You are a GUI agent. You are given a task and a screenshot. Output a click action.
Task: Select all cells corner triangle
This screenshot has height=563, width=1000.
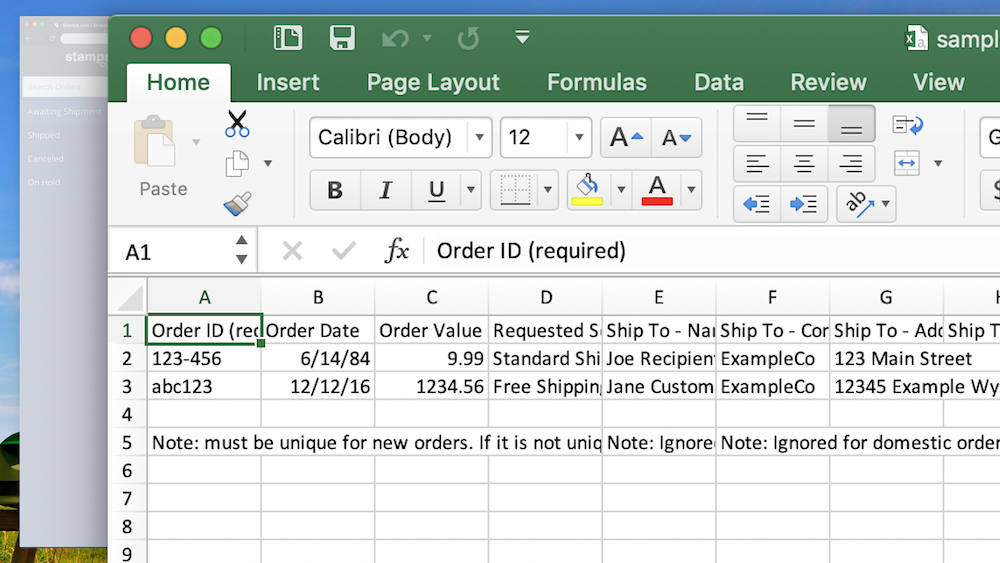(128, 297)
